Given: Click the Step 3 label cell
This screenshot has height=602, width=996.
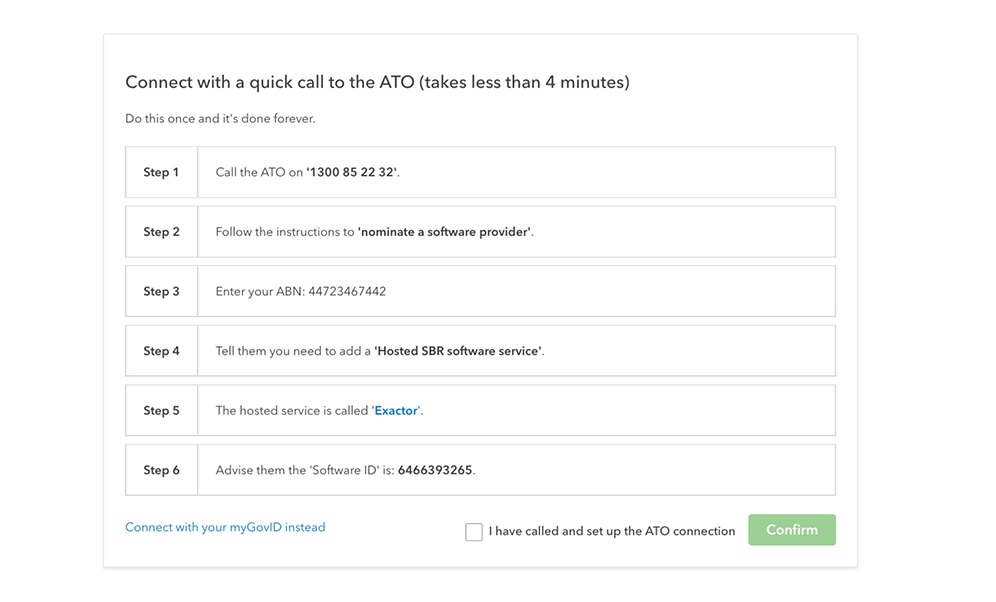Looking at the screenshot, I should [161, 292].
